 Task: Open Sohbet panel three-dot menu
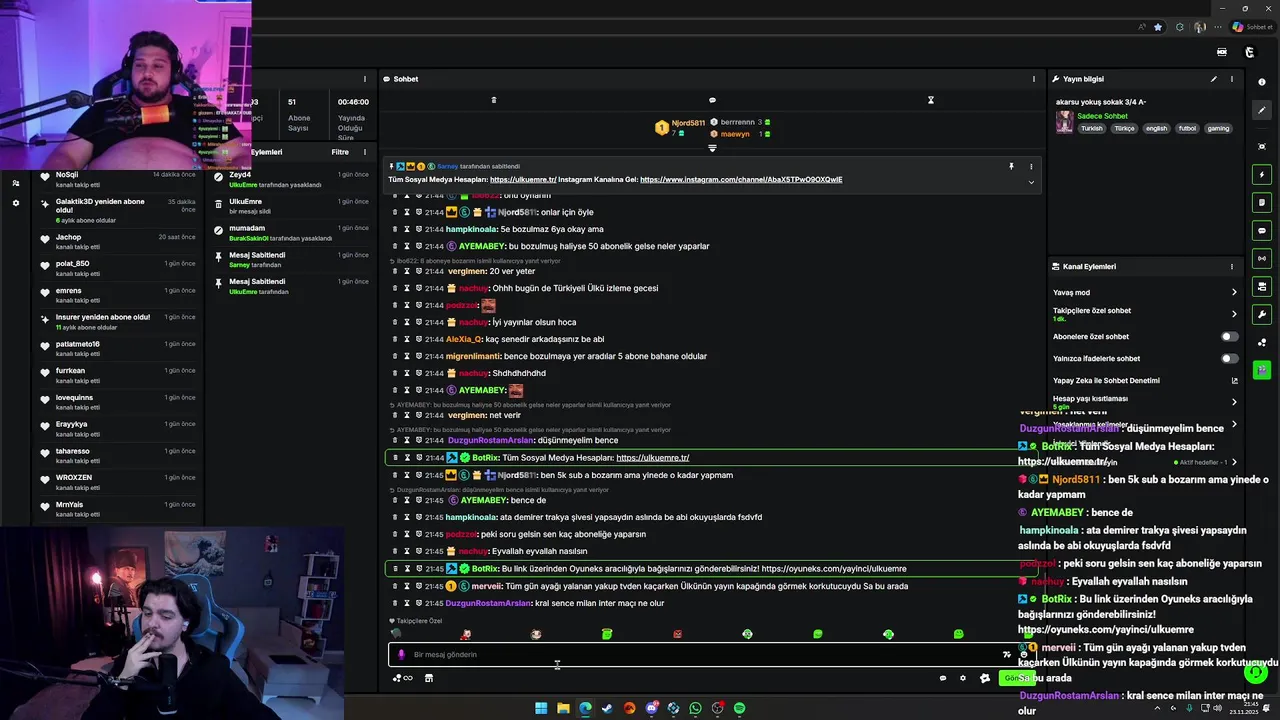(1034, 79)
